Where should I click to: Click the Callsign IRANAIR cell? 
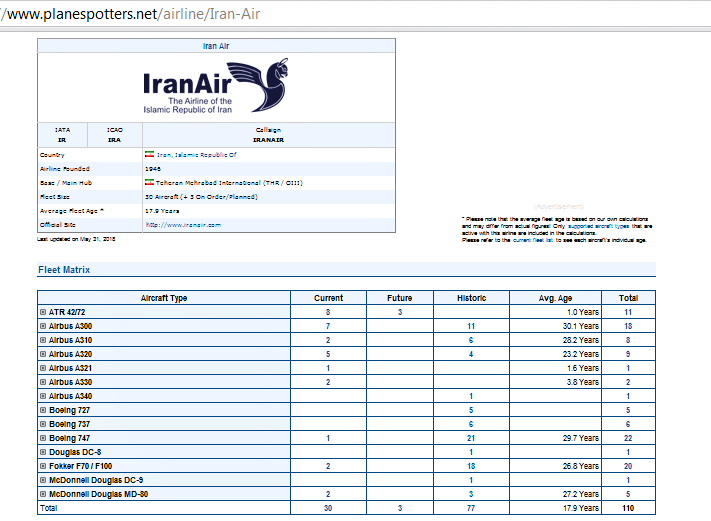point(268,135)
